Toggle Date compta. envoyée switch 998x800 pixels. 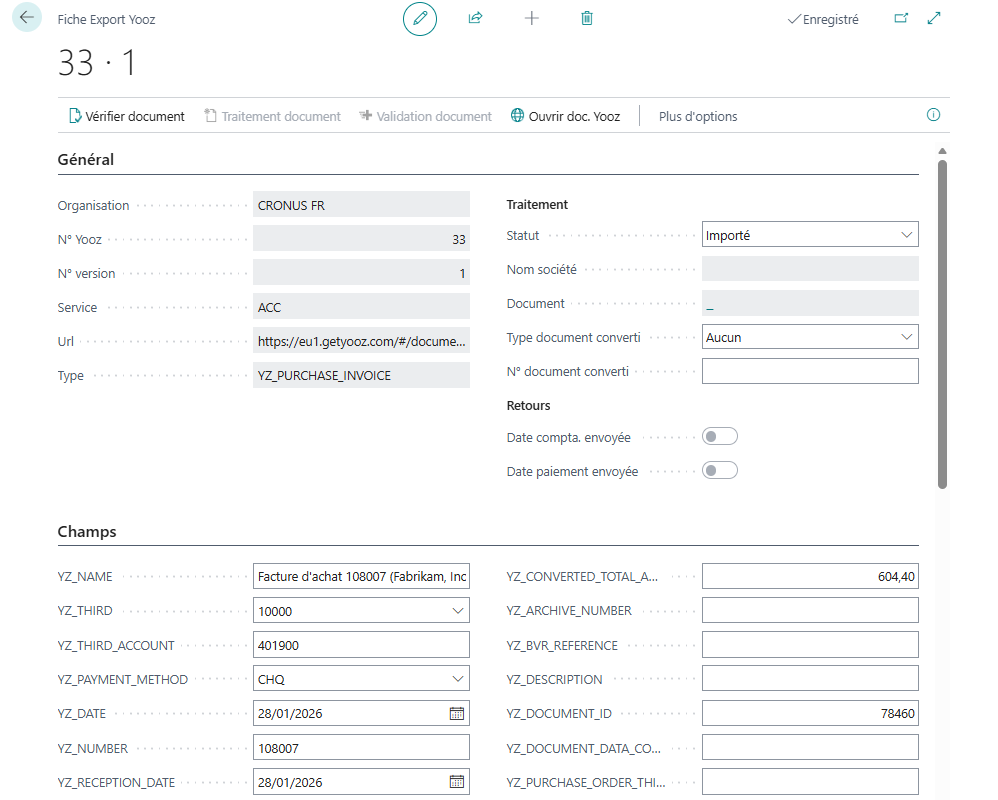[x=720, y=436]
